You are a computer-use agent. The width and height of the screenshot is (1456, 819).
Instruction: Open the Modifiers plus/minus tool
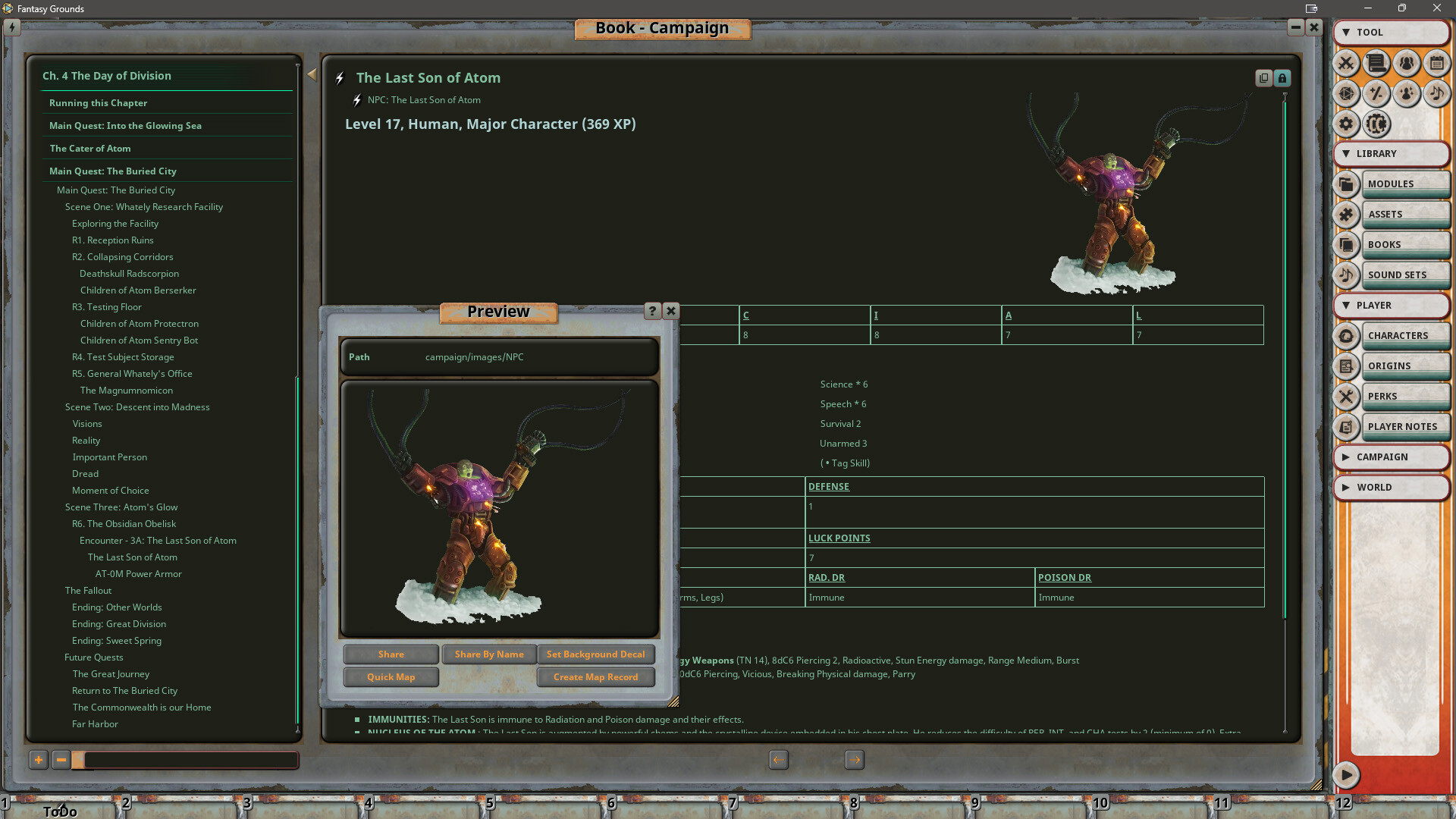[x=1376, y=94]
